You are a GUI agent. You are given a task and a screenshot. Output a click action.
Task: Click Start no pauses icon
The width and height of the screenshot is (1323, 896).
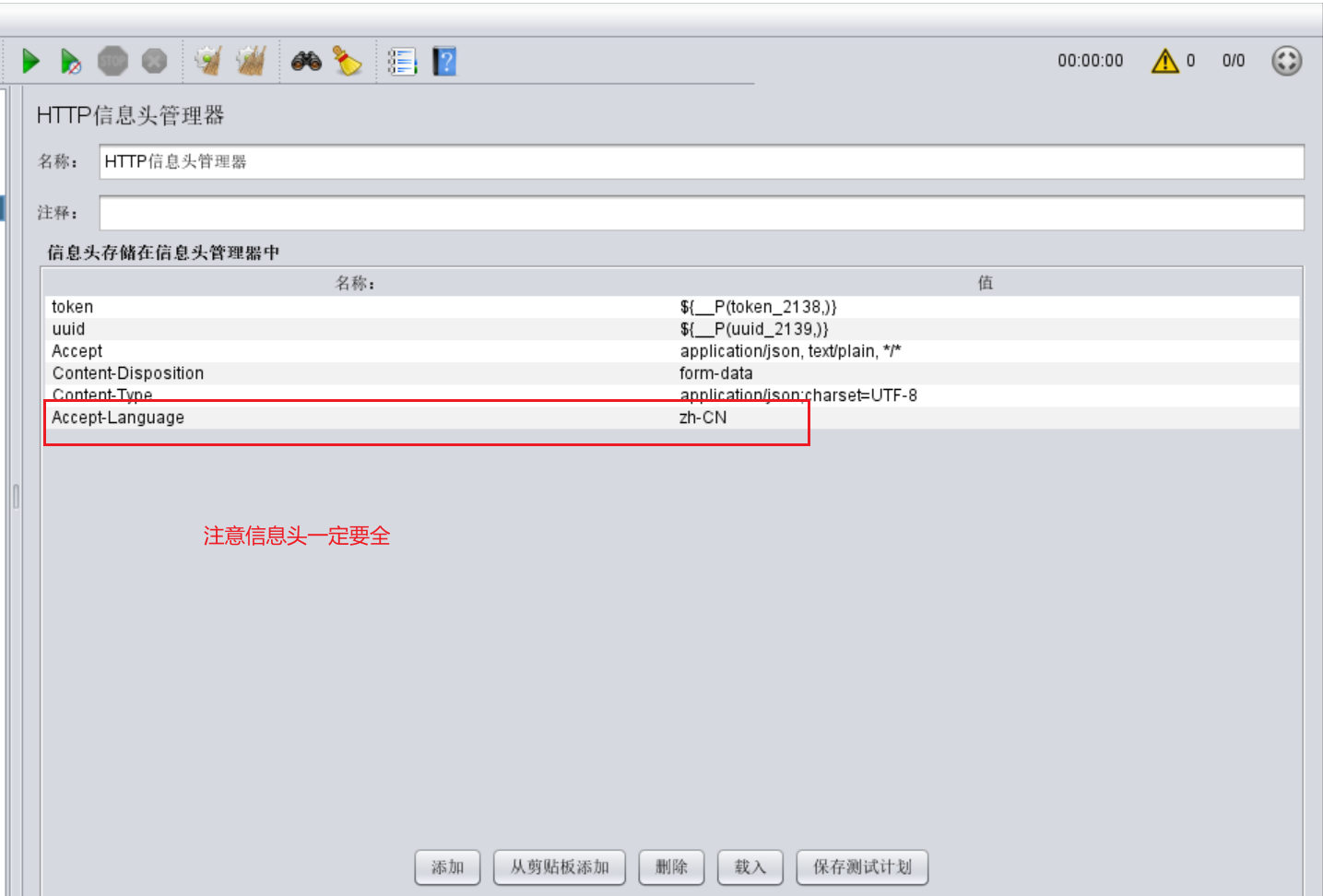[71, 62]
